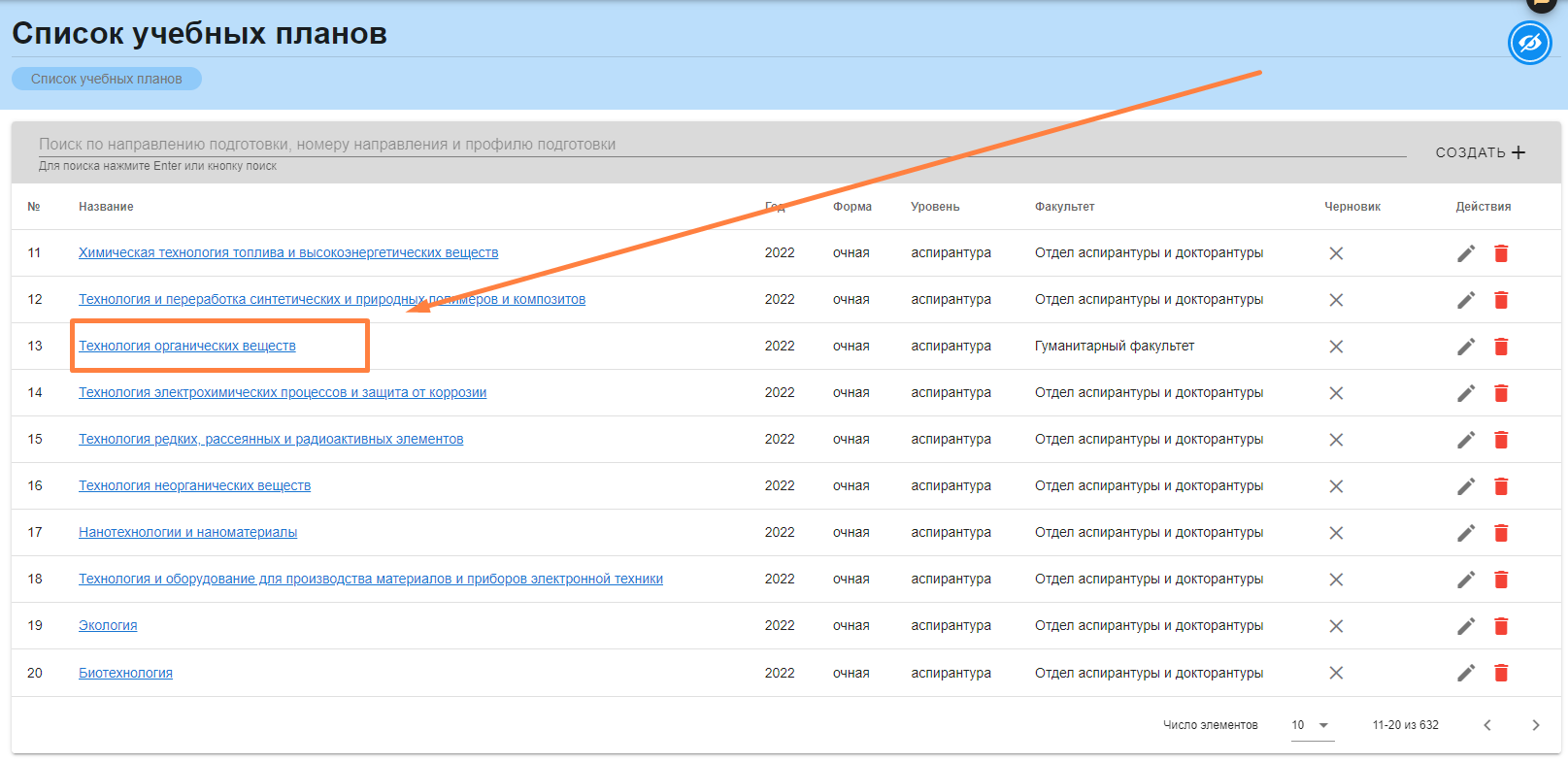The height and width of the screenshot is (763, 1568).
Task: Click the edit pencil for row 11
Action: [x=1465, y=253]
